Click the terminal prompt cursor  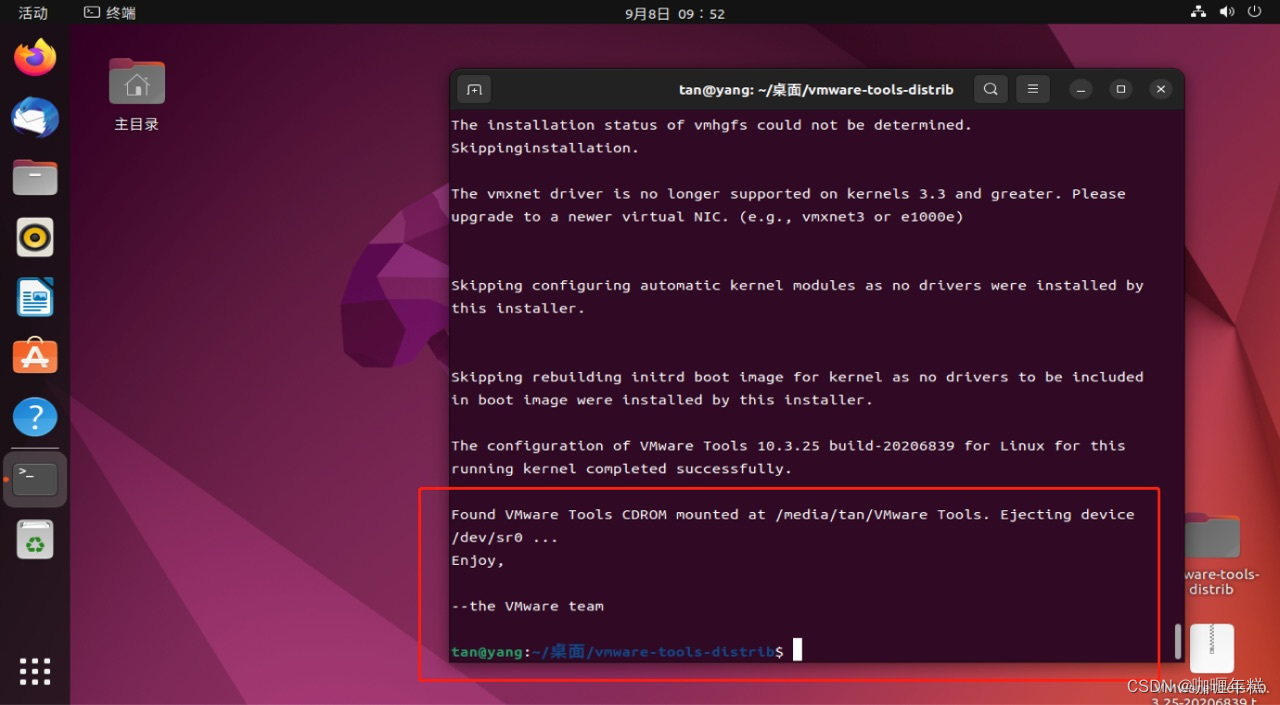[x=797, y=651]
